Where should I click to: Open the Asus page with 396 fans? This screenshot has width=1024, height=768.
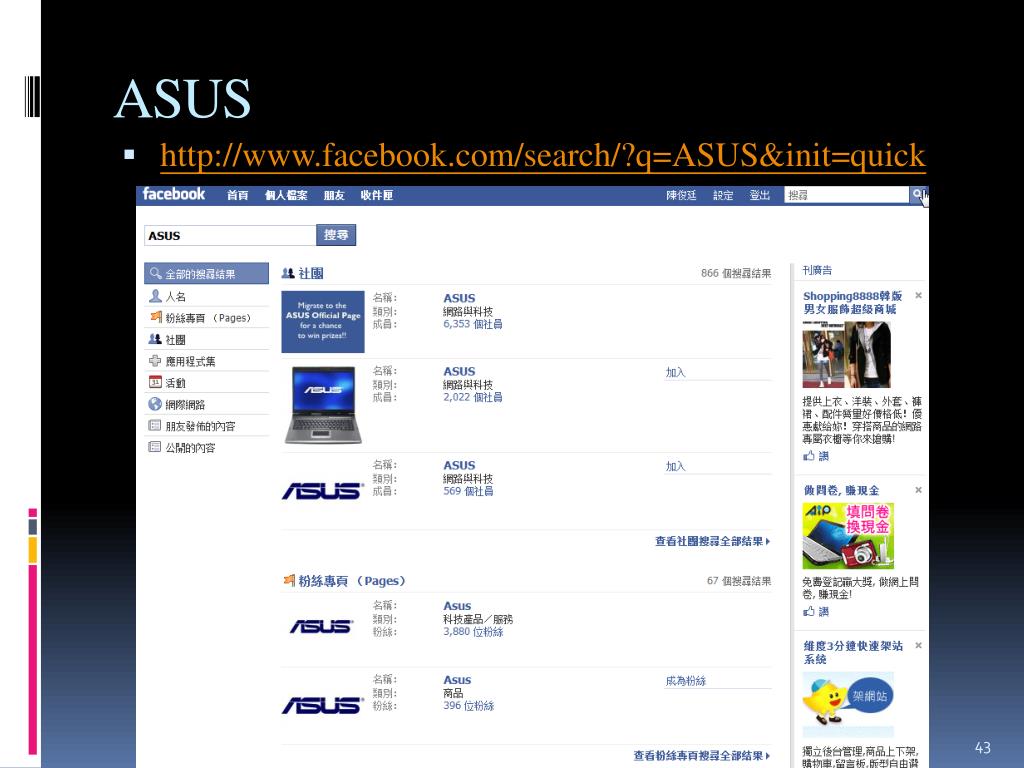(457, 680)
